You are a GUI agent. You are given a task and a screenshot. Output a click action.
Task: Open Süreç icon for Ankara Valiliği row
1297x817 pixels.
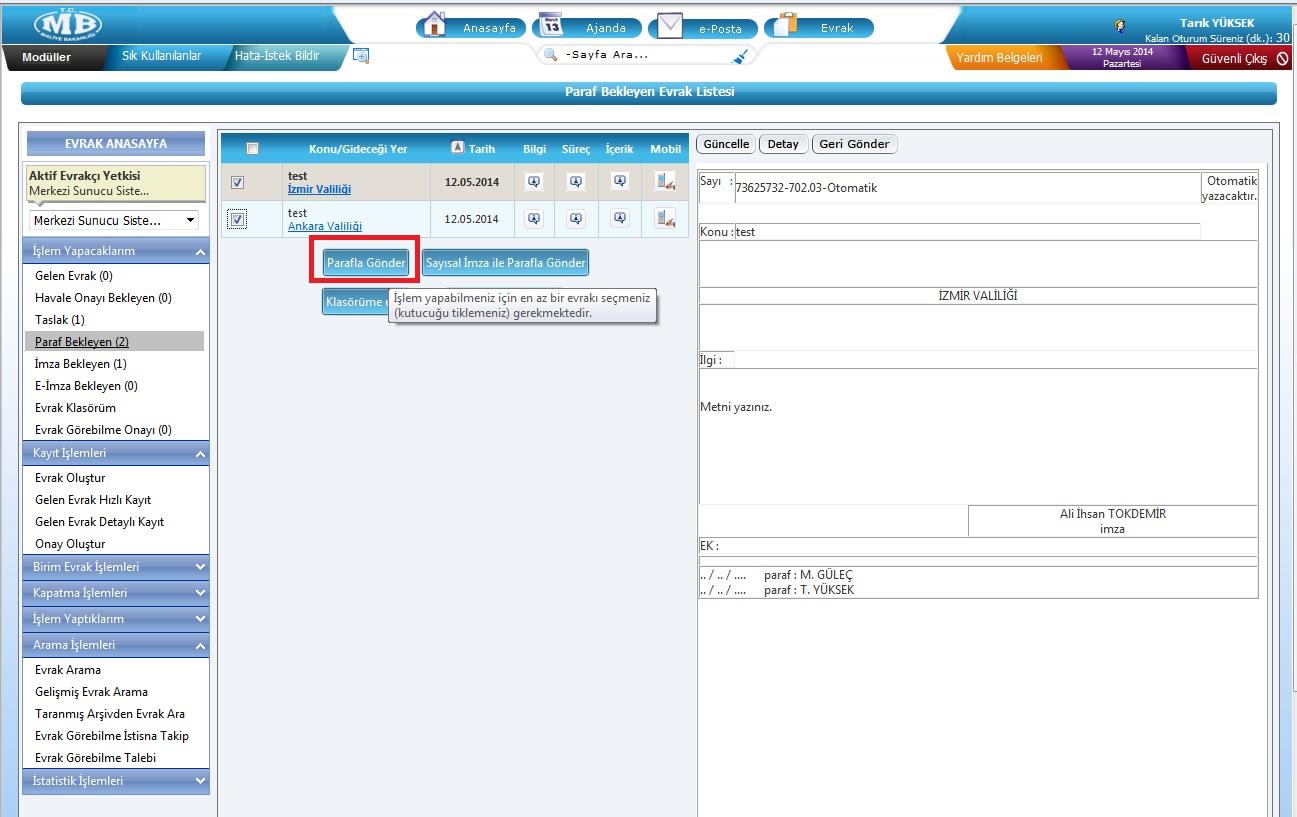coord(576,219)
